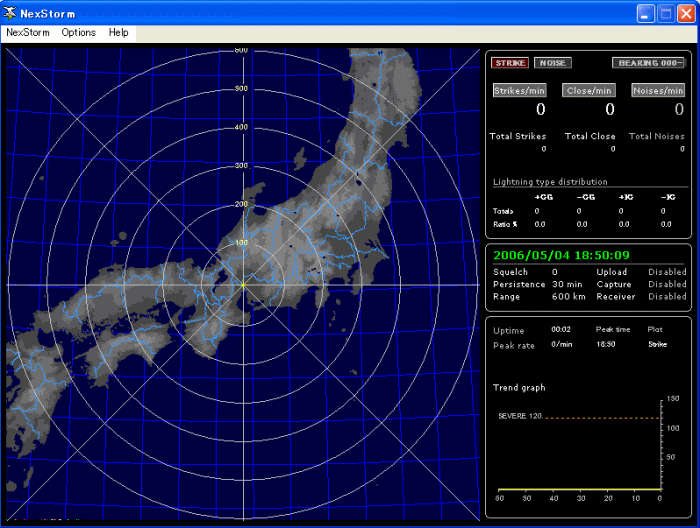The width and height of the screenshot is (700, 528).
Task: Open the Options menu
Action: point(78,33)
